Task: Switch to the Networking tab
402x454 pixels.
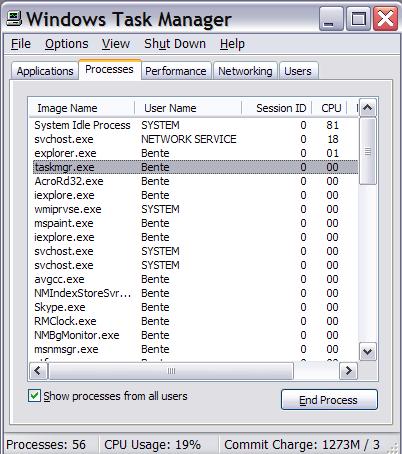Action: pyautogui.click(x=245, y=71)
